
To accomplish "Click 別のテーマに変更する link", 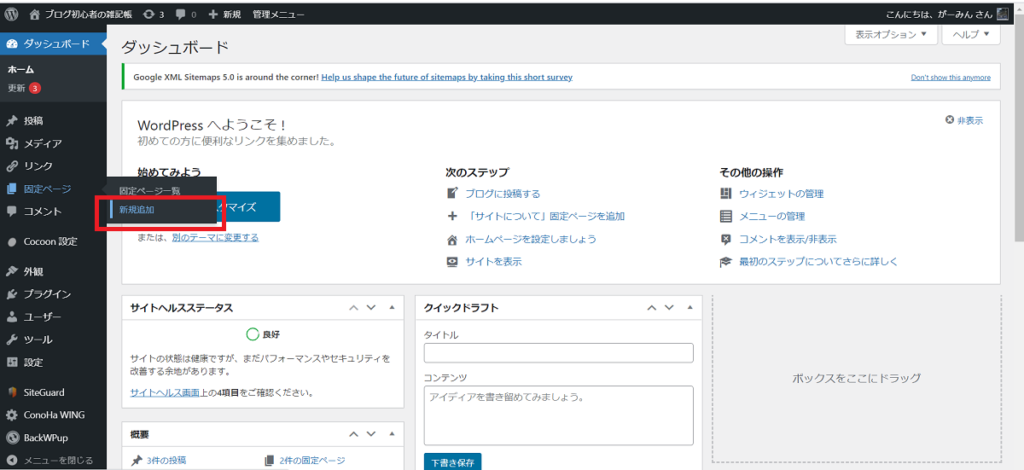I will 215,238.
